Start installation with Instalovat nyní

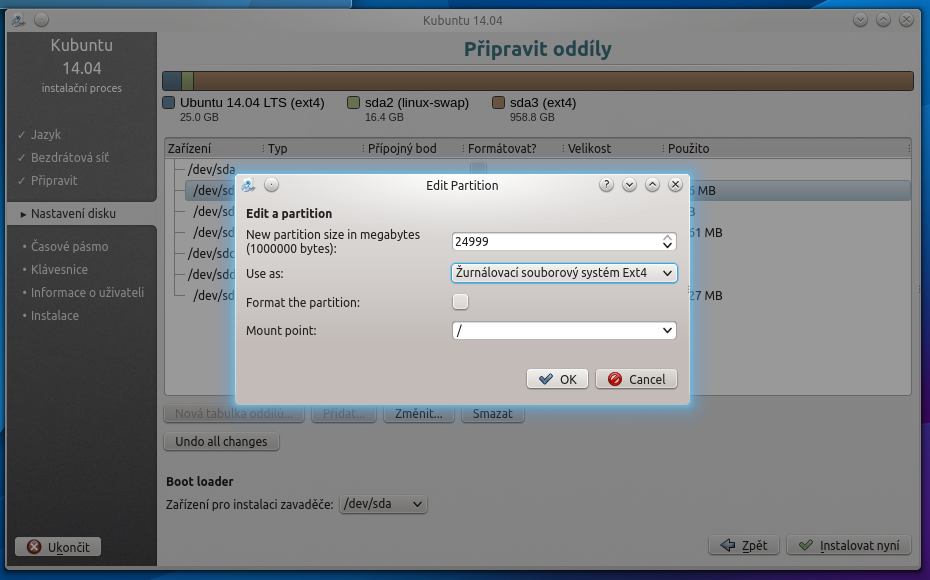coord(849,546)
